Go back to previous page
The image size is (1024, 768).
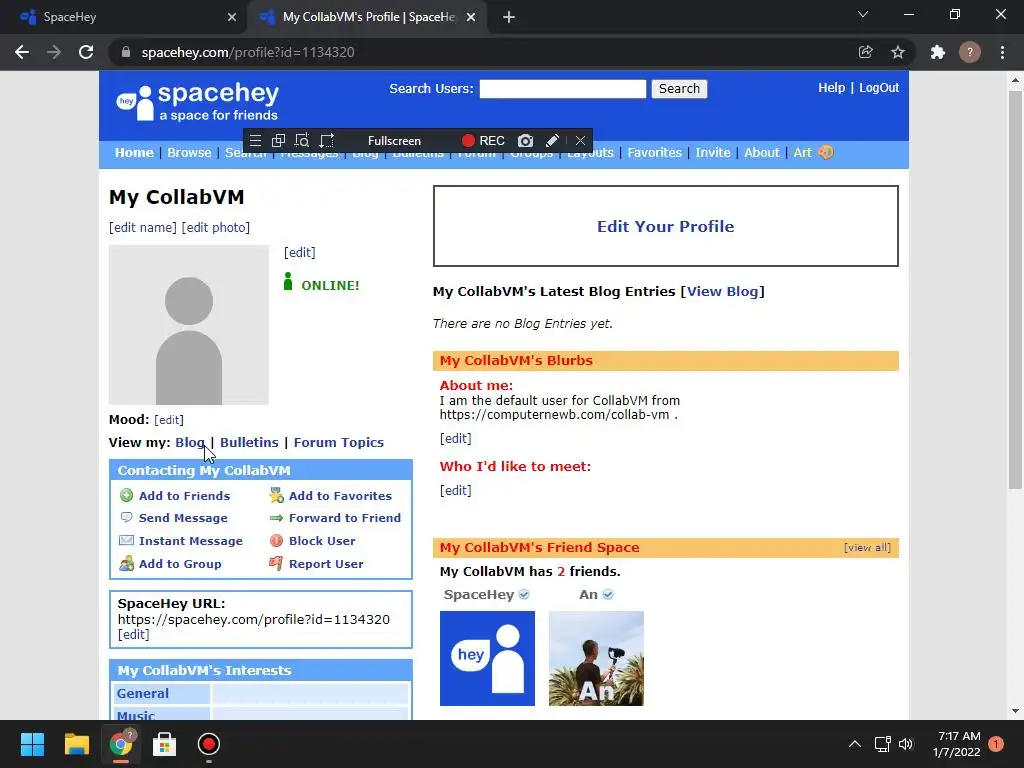tap(22, 52)
